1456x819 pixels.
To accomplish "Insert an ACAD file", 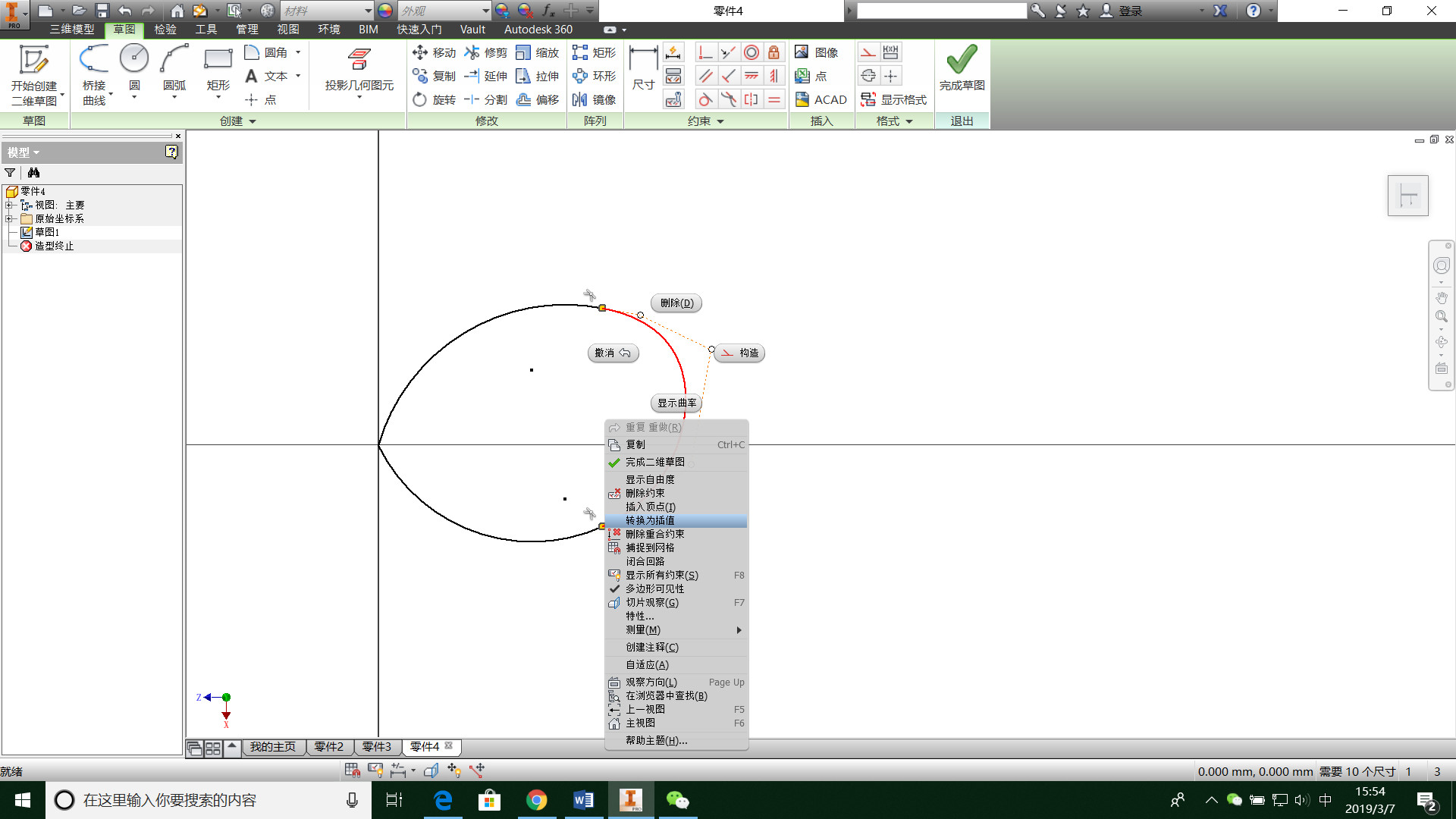I will click(821, 99).
